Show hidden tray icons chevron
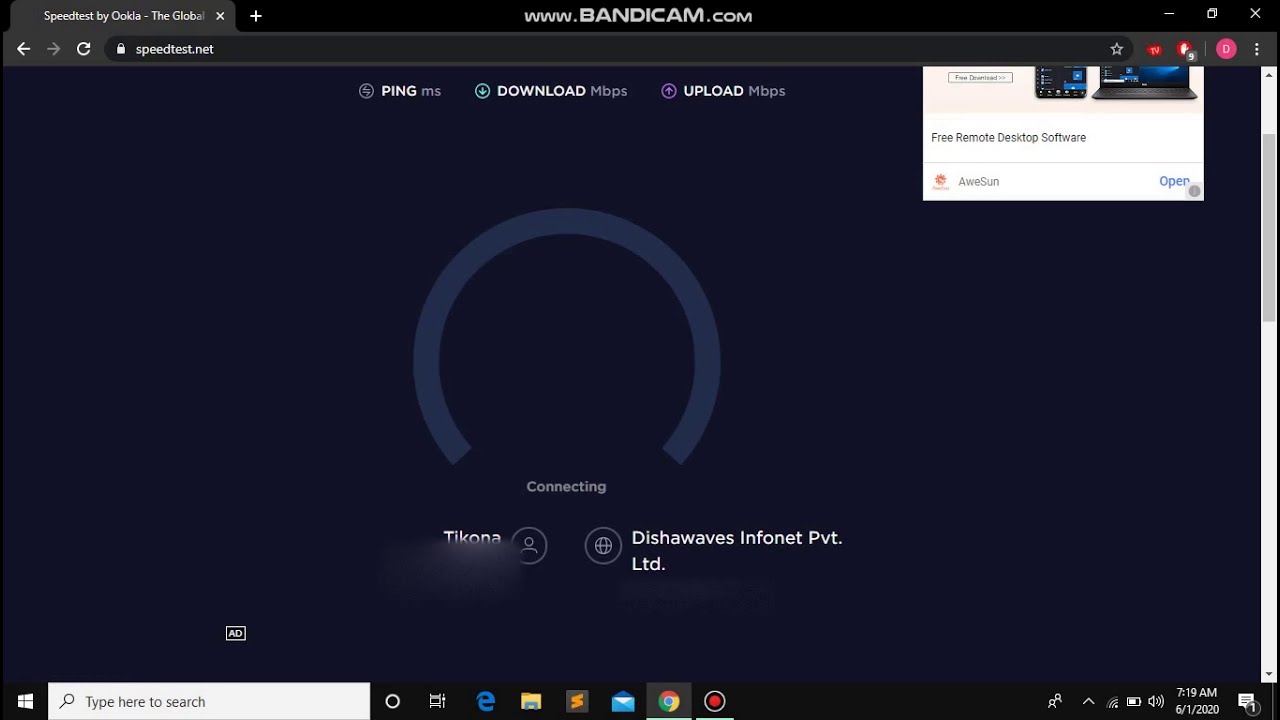Screen dimensions: 1280x720 [x=1088, y=701]
